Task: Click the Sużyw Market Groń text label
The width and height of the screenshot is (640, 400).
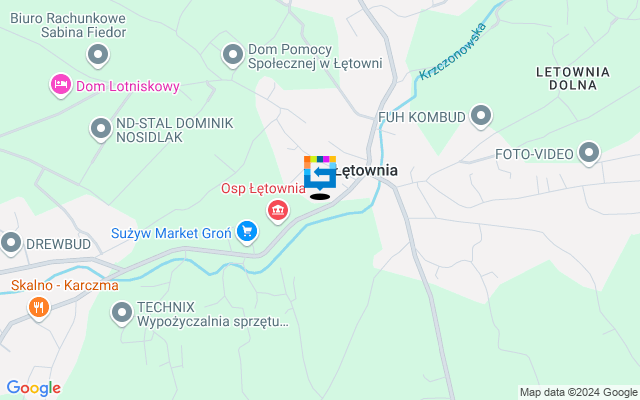Action: tap(171, 233)
